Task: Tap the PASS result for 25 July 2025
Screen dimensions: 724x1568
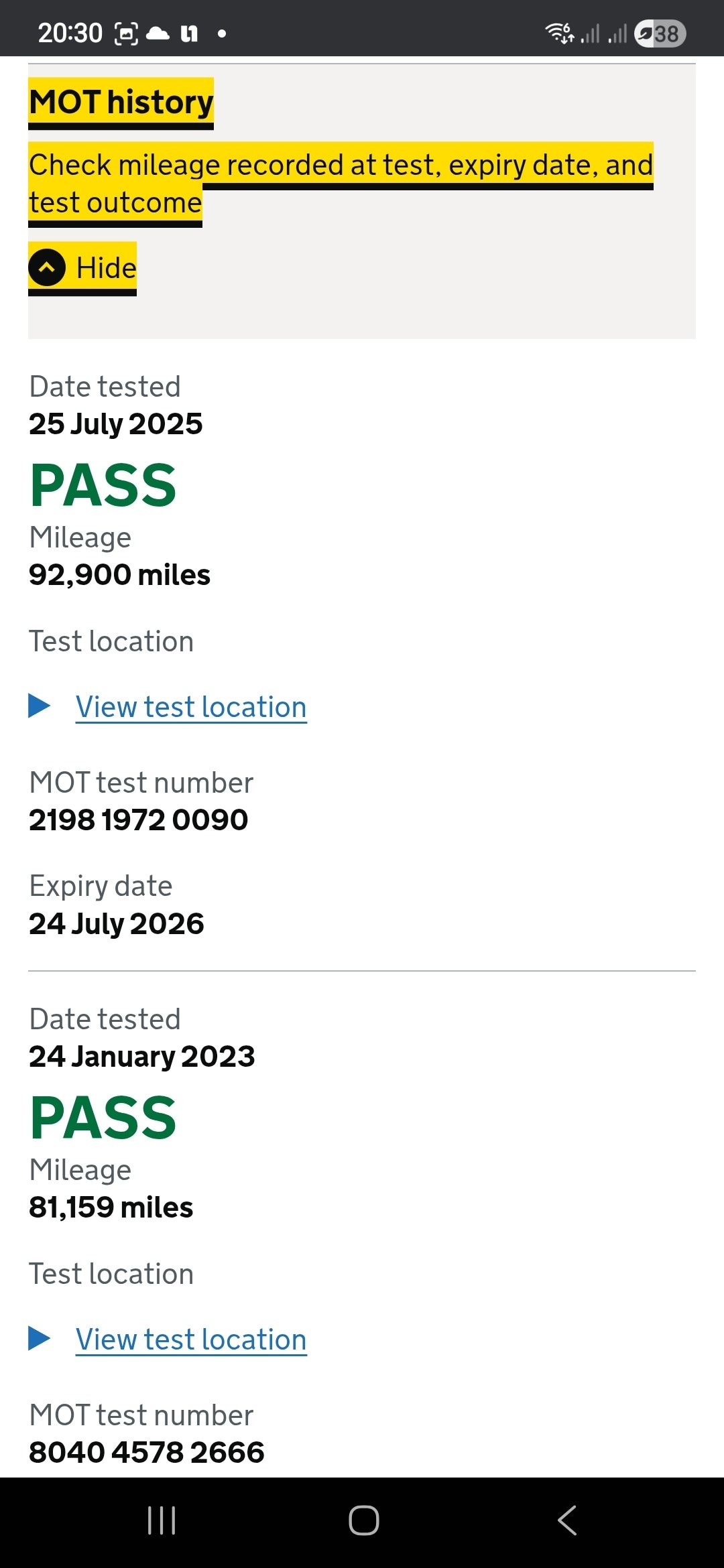Action: pos(103,486)
